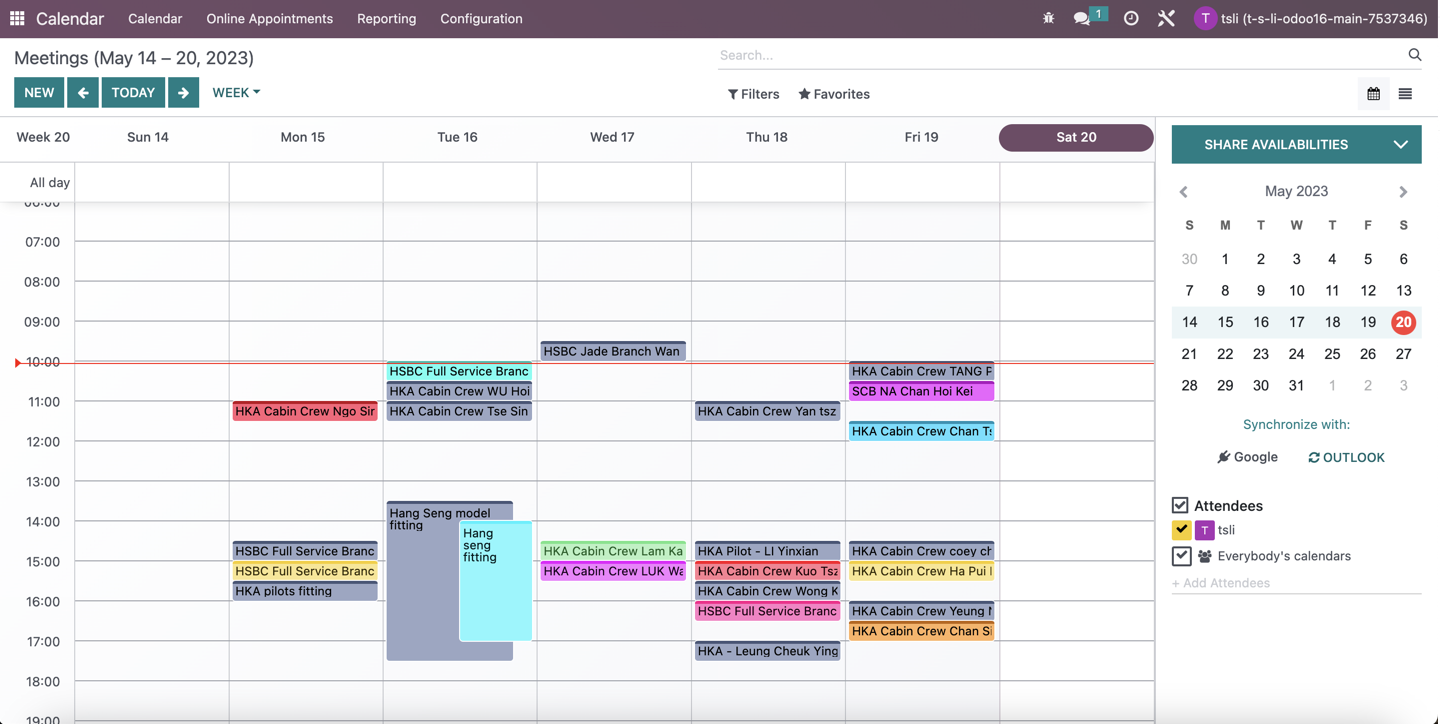1440x724 pixels.
Task: Switch to calendar view icon
Action: (1373, 94)
